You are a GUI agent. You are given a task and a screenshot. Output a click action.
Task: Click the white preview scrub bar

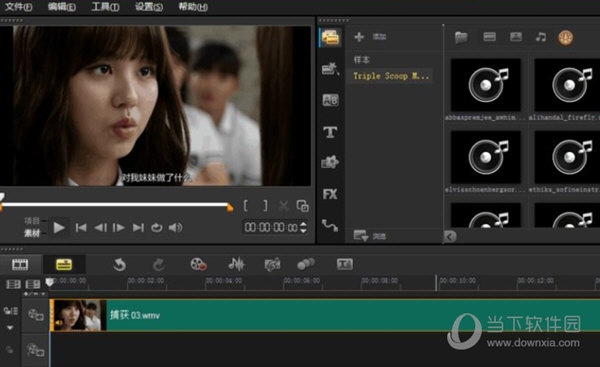click(x=115, y=205)
